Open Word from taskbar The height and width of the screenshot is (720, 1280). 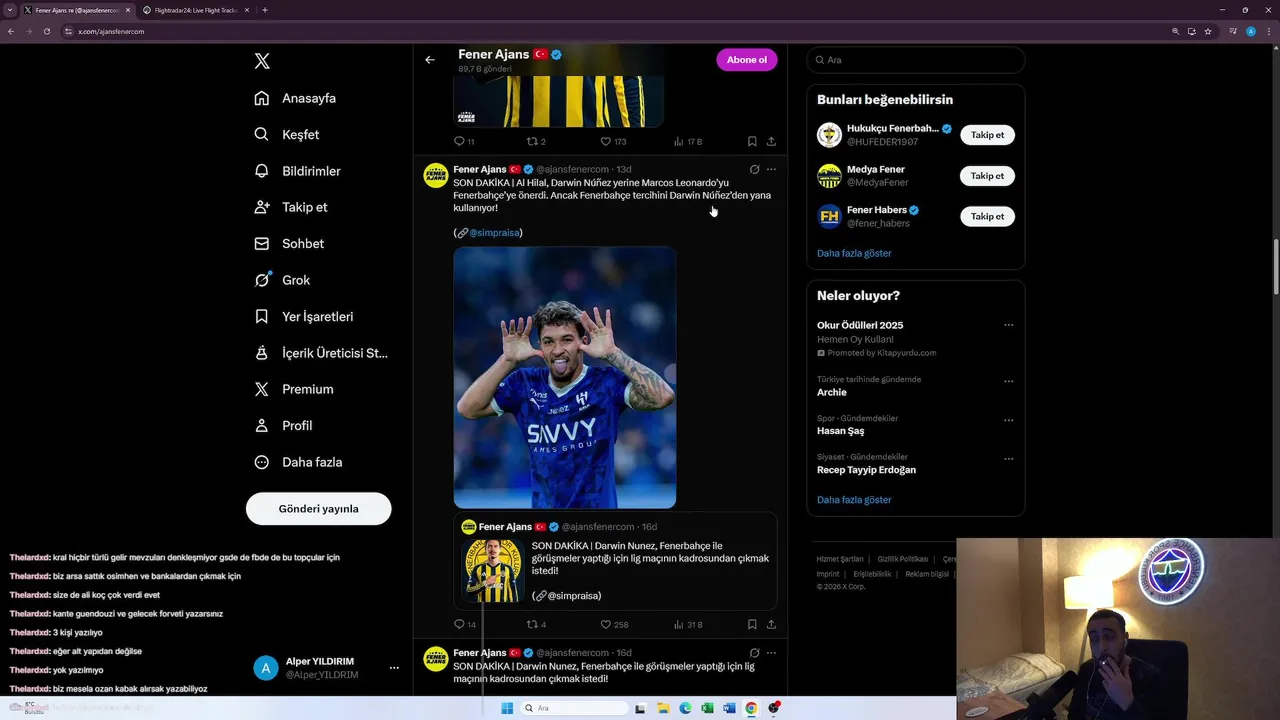(x=729, y=708)
